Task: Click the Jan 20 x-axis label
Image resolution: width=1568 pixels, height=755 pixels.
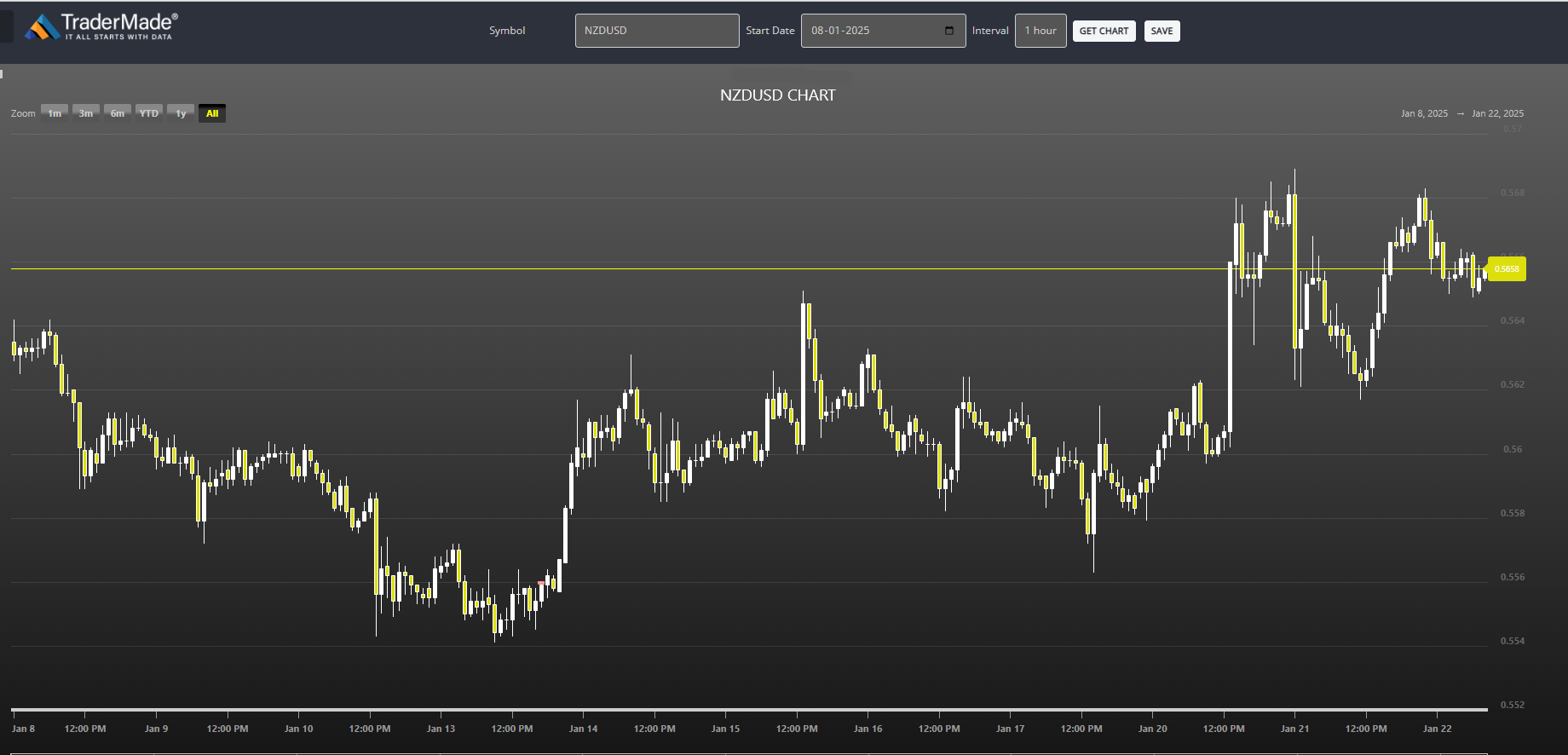Action: pyautogui.click(x=1152, y=729)
